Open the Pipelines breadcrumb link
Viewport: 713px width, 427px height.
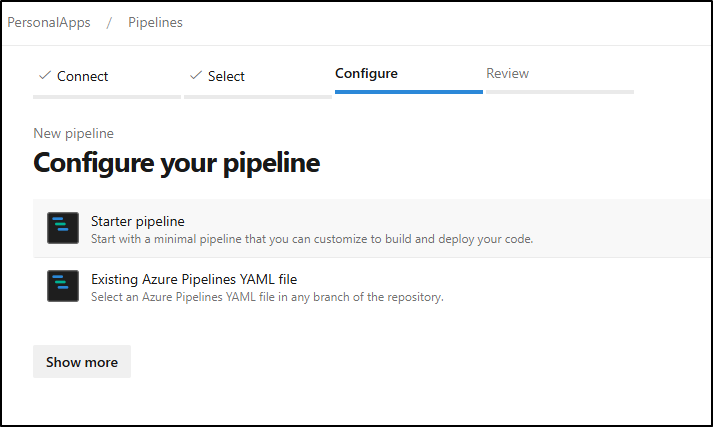click(x=156, y=22)
